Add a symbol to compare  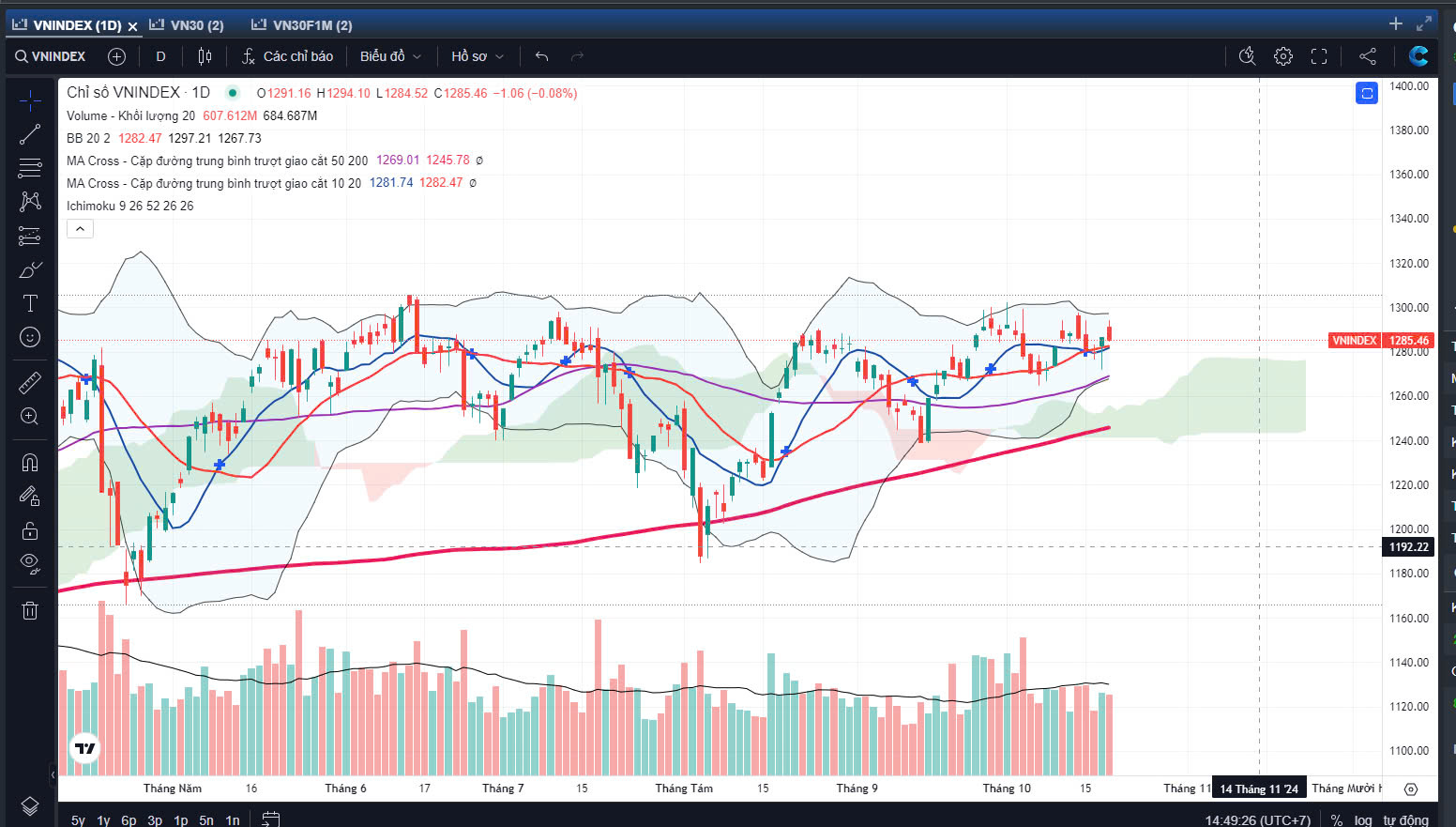click(x=116, y=56)
